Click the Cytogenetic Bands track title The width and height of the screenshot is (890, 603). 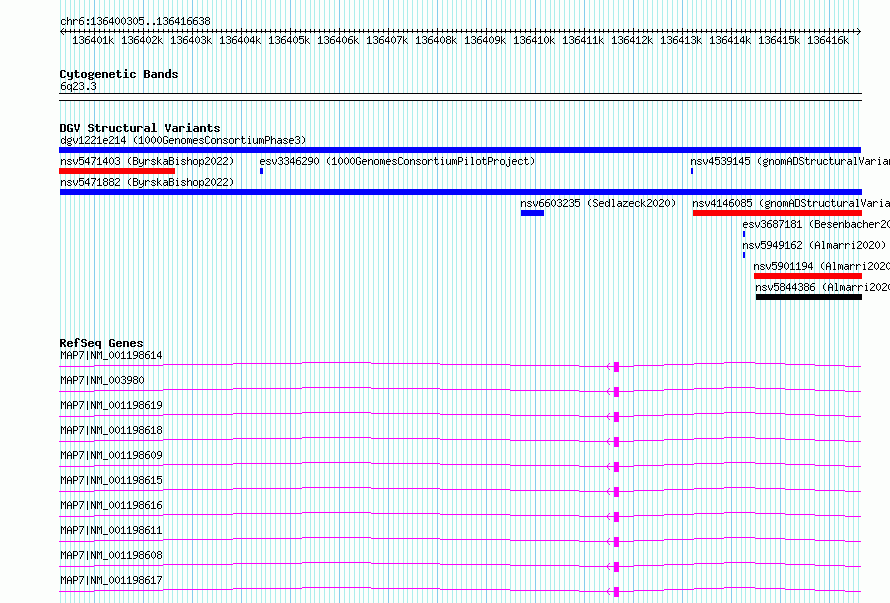(119, 74)
